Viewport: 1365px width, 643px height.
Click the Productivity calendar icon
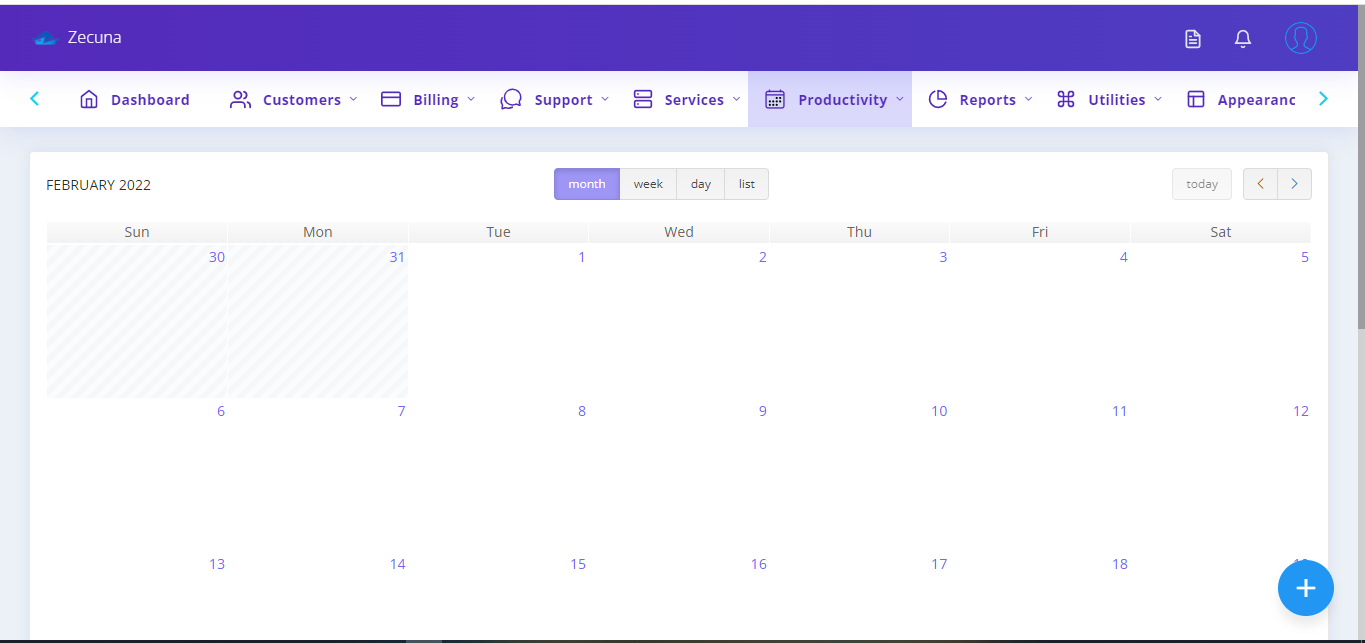click(774, 99)
